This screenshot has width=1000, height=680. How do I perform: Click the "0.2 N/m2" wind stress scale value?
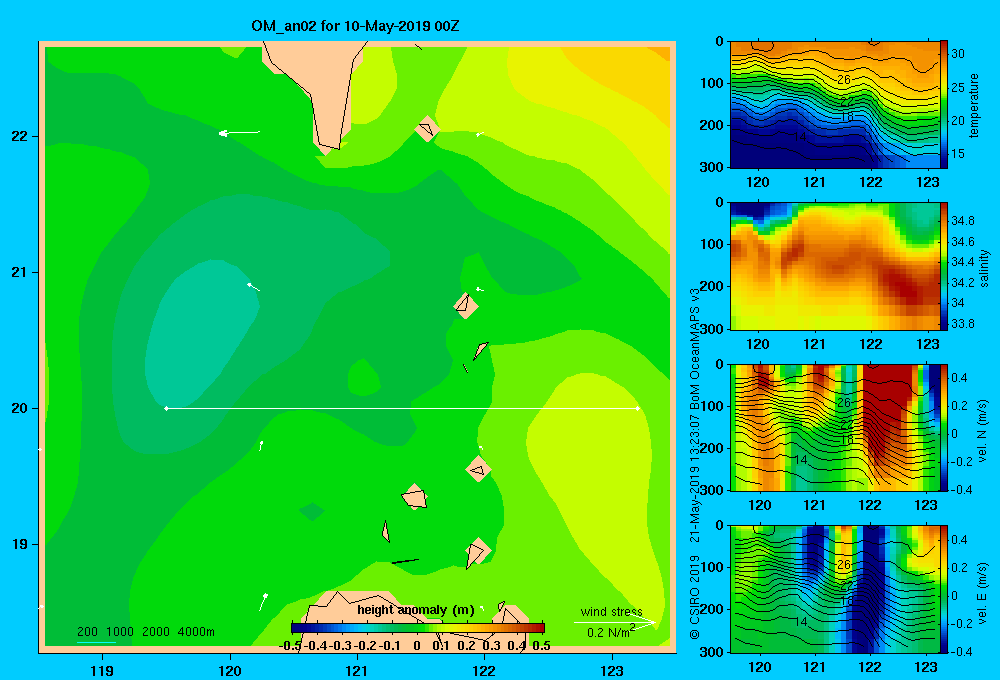click(x=610, y=632)
